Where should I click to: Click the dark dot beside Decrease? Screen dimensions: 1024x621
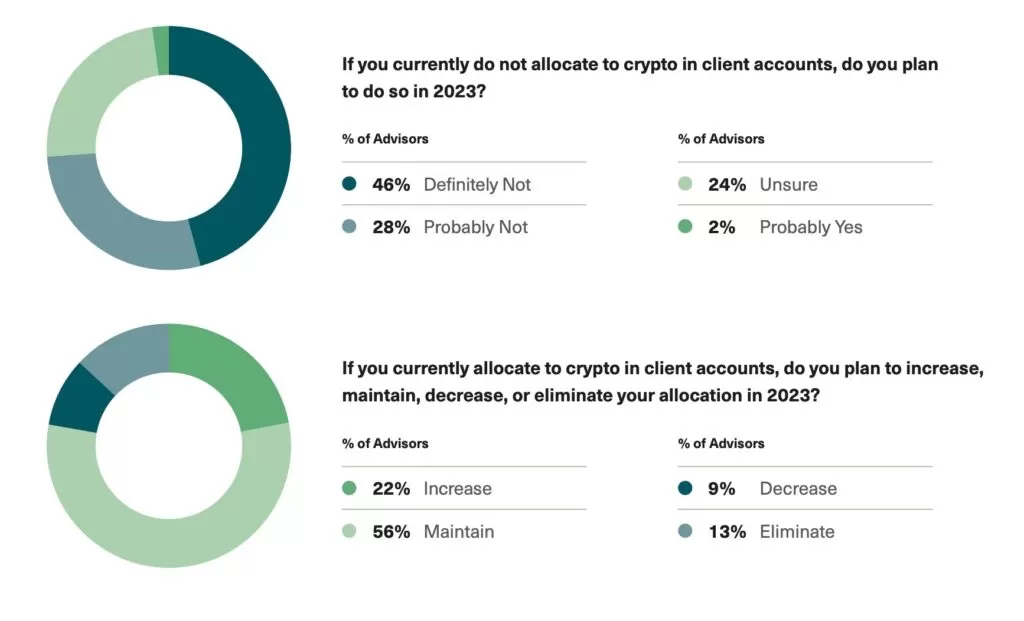(685, 489)
